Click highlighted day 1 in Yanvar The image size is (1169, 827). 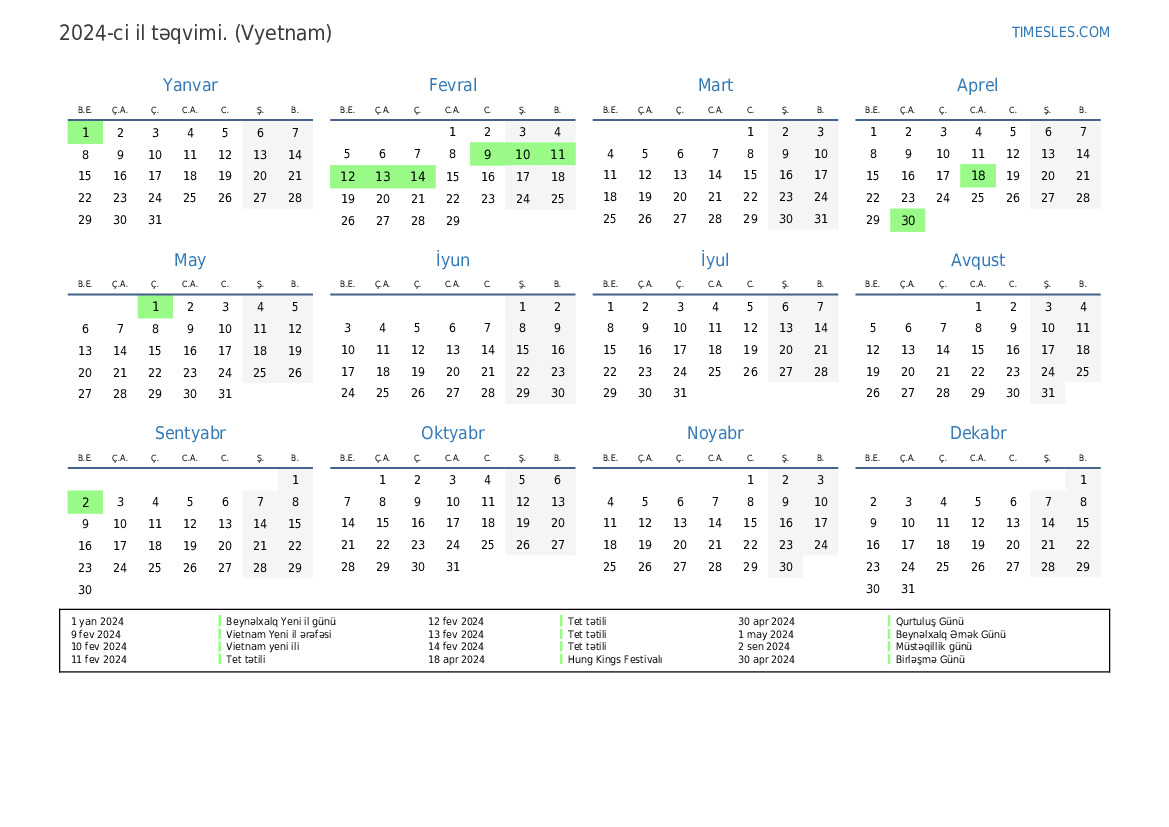pos(85,133)
